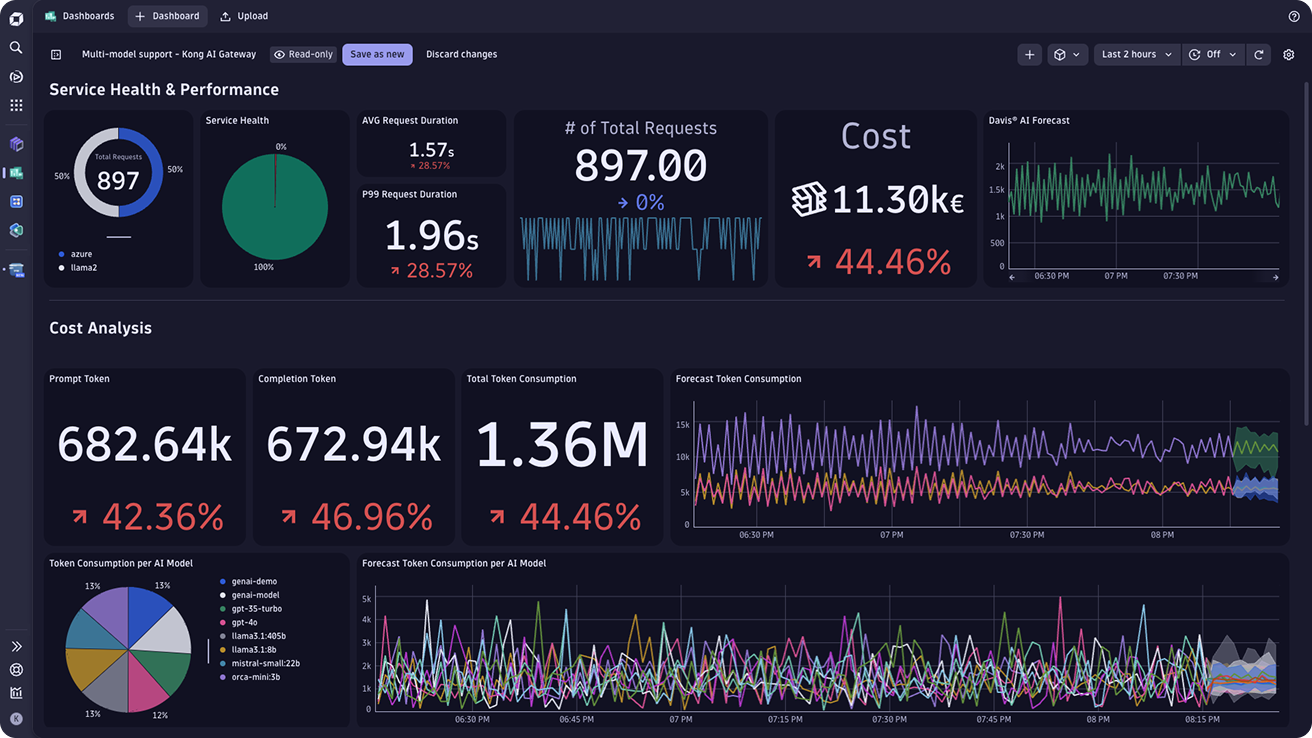This screenshot has width=1312, height=738.
Task: Click the user avatar K in sidebar
Action: [16, 718]
